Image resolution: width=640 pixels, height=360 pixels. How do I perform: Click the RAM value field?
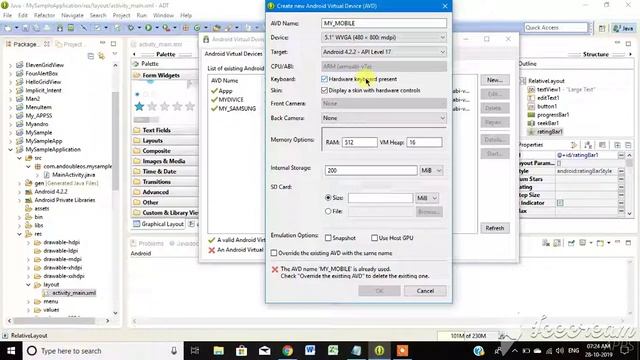360,142
